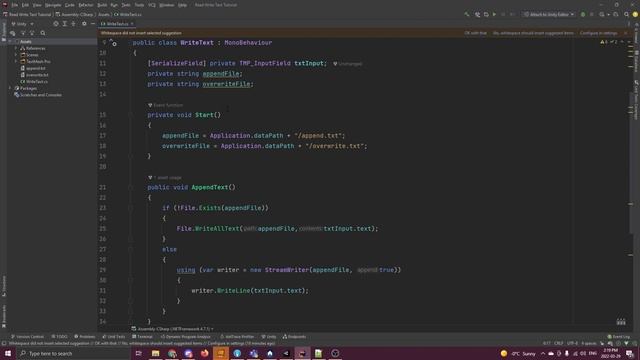Open the Problems tool window

[84, 337]
